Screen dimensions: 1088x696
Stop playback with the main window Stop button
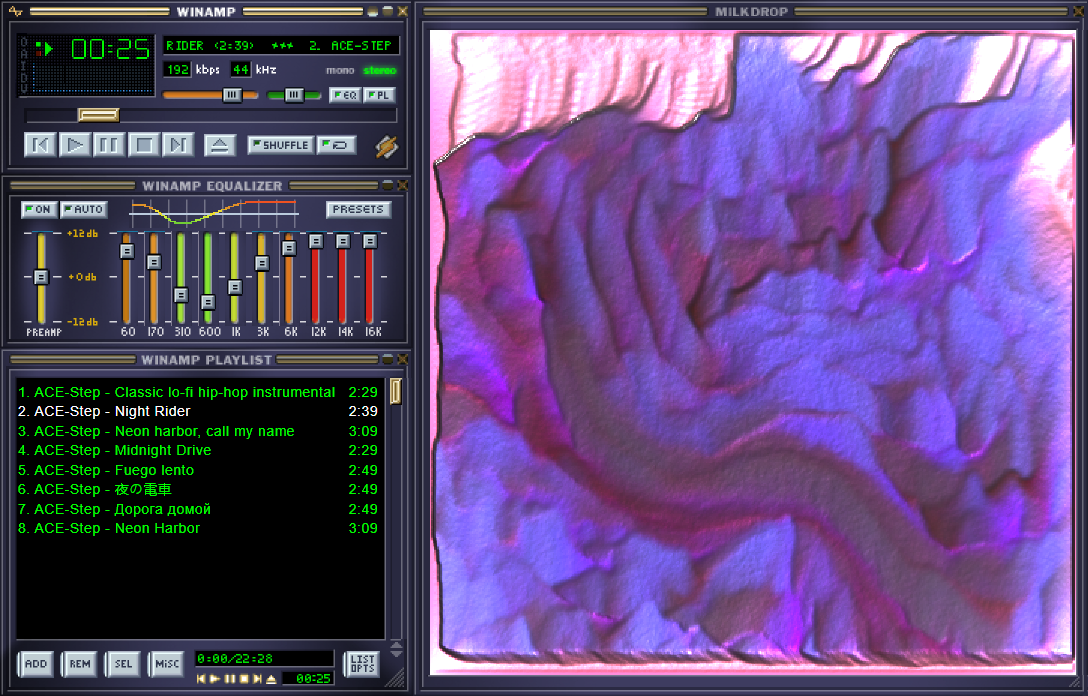click(144, 145)
